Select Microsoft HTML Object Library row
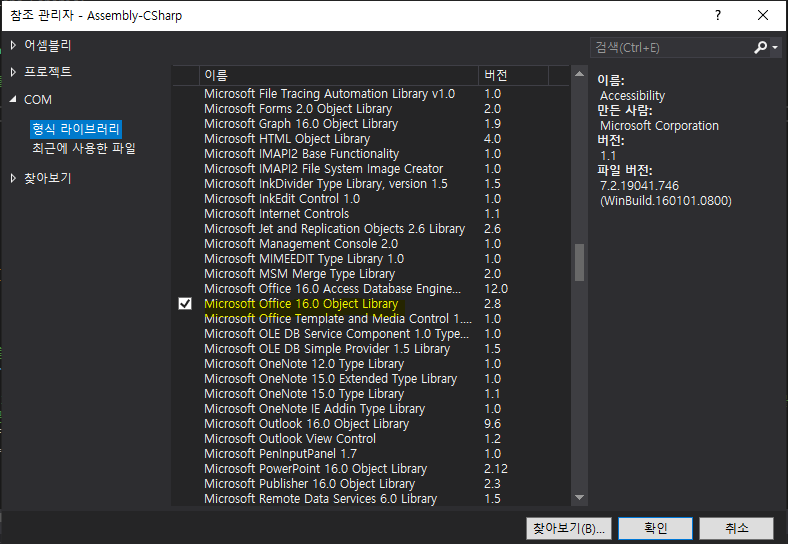This screenshot has height=544, width=788. pyautogui.click(x=371, y=139)
